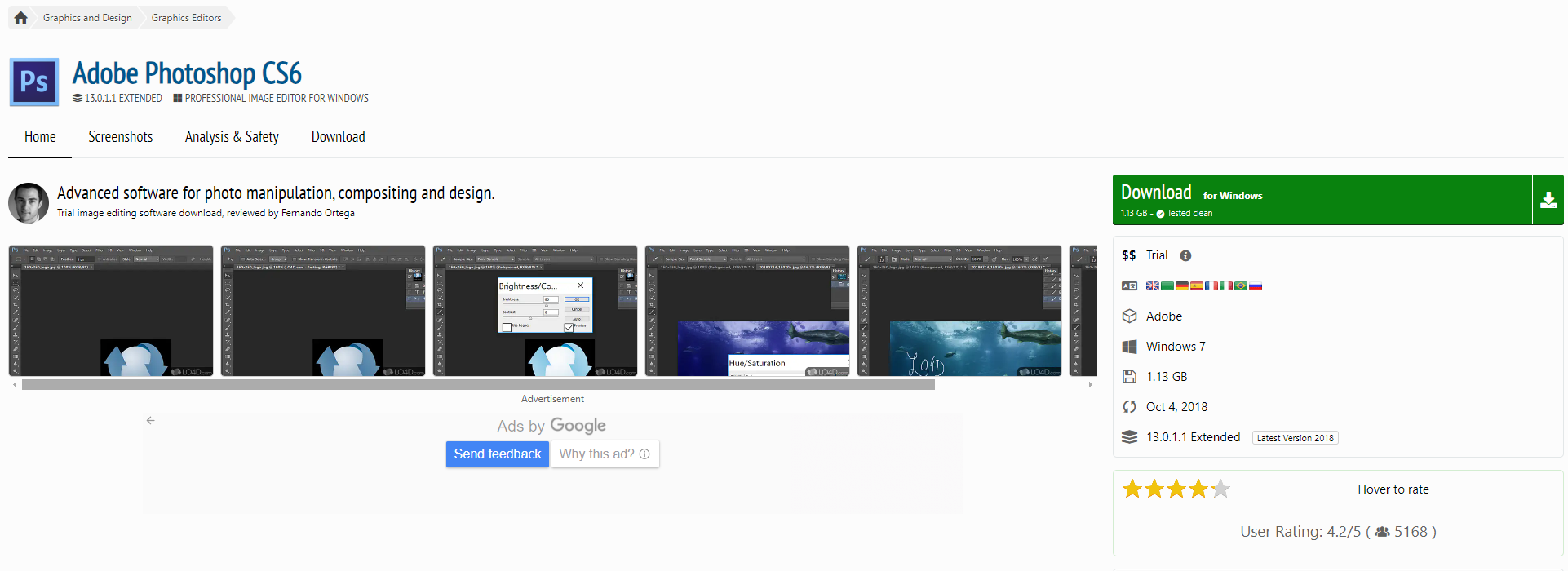Click the Send feedback button
1568x571 pixels.
(498, 454)
